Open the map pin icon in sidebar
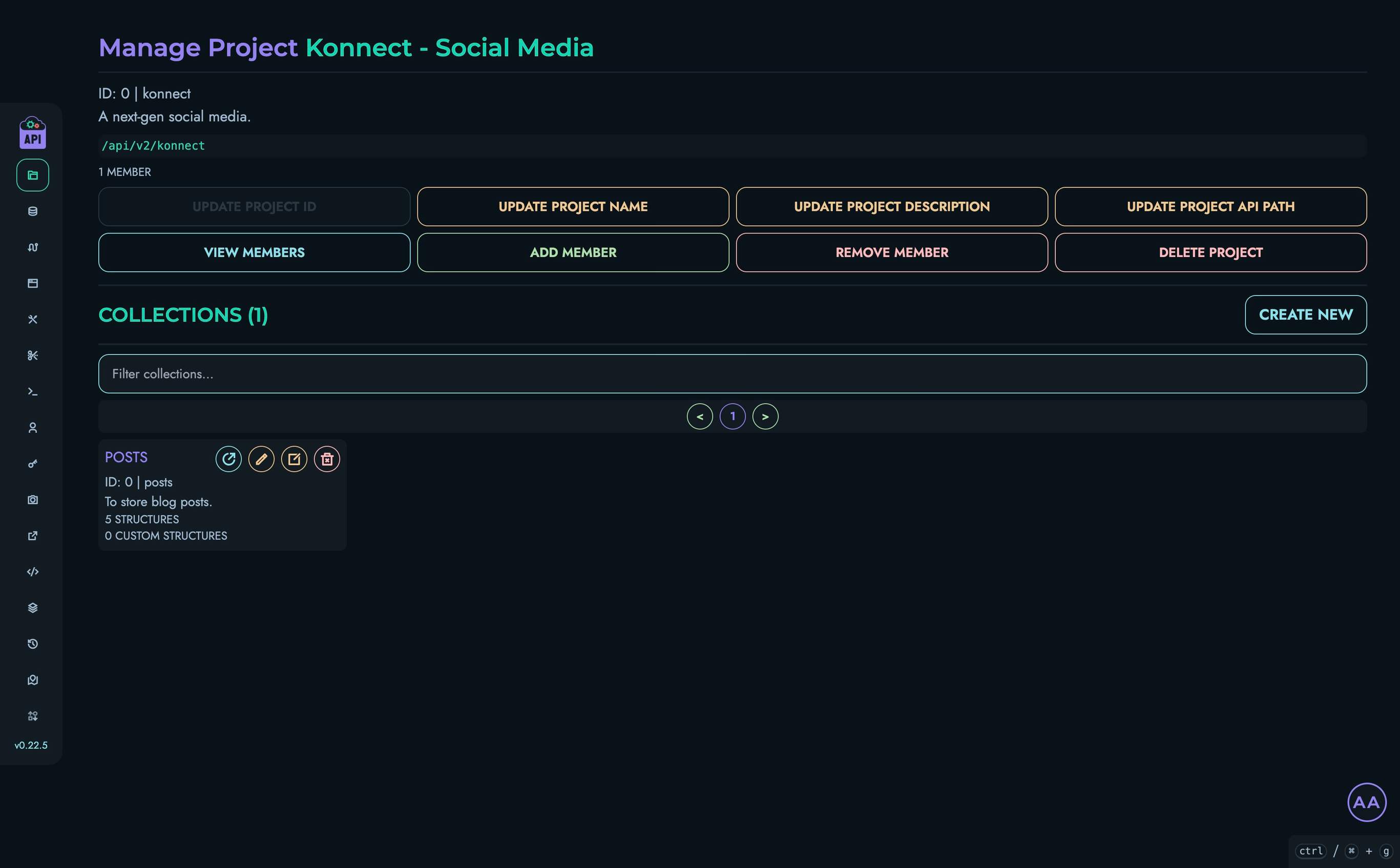Image resolution: width=1400 pixels, height=868 pixels. point(33,680)
